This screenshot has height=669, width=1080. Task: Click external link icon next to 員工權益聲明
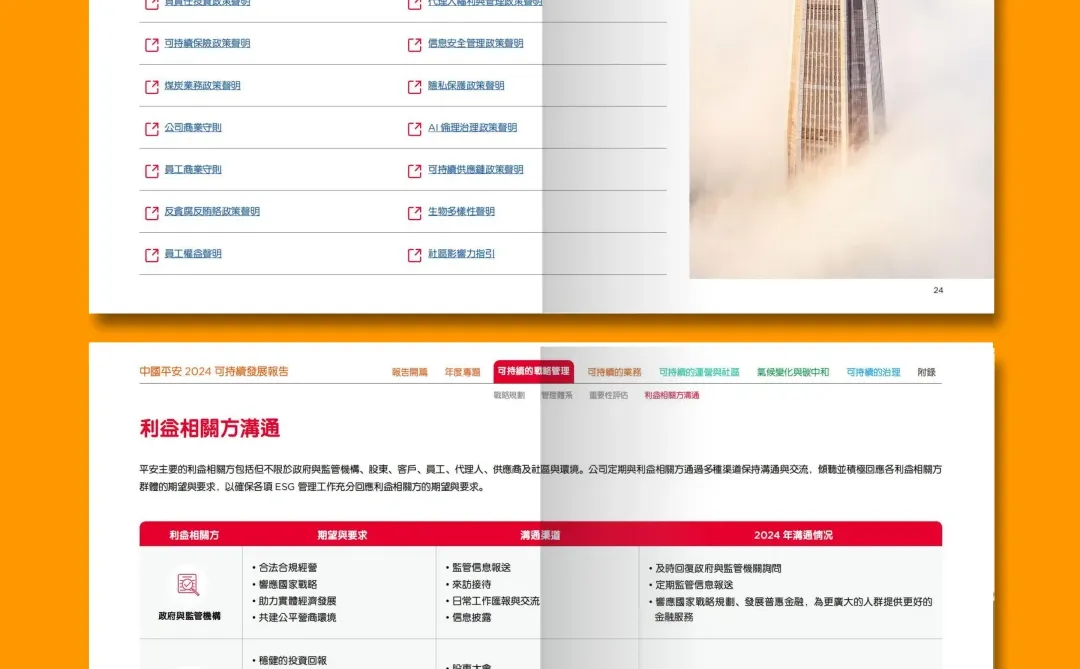[150, 254]
